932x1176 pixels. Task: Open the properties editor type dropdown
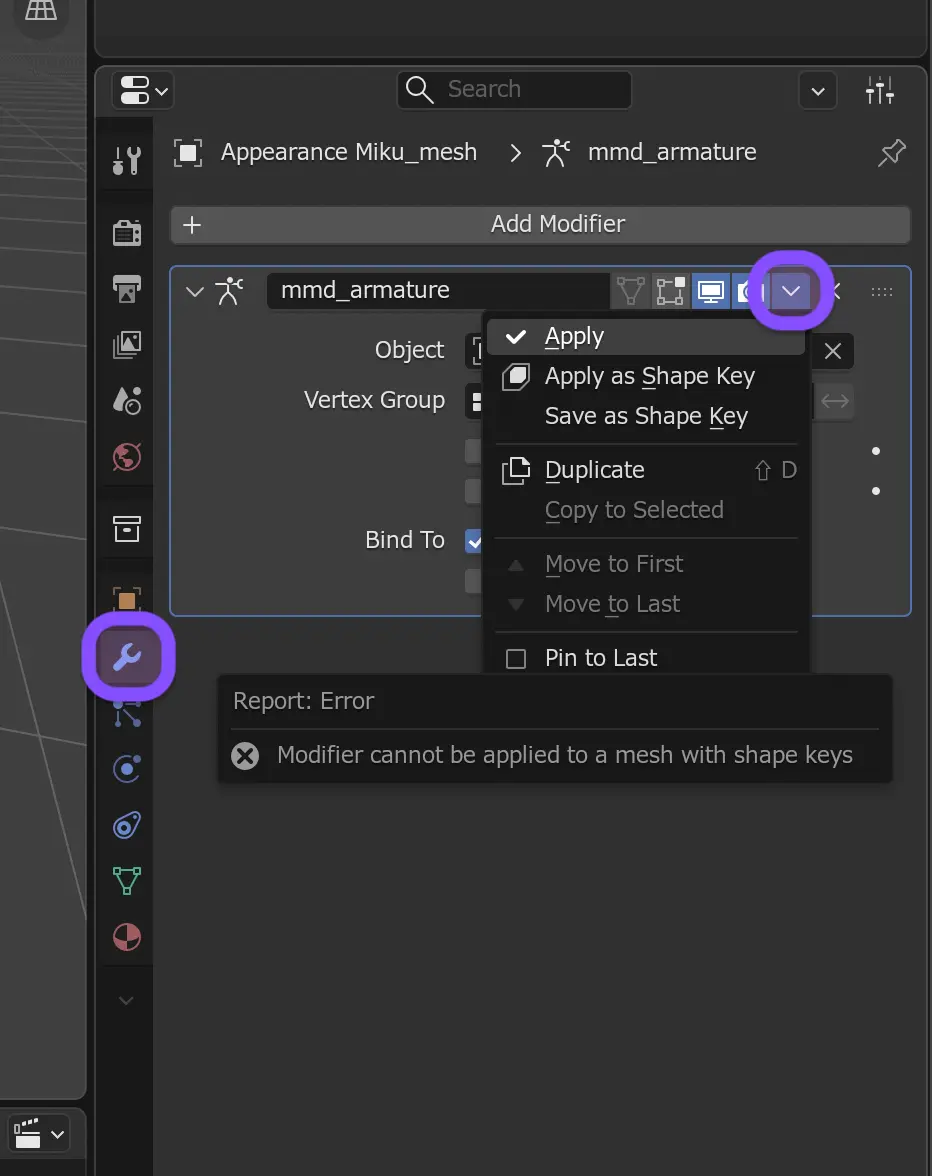142,91
